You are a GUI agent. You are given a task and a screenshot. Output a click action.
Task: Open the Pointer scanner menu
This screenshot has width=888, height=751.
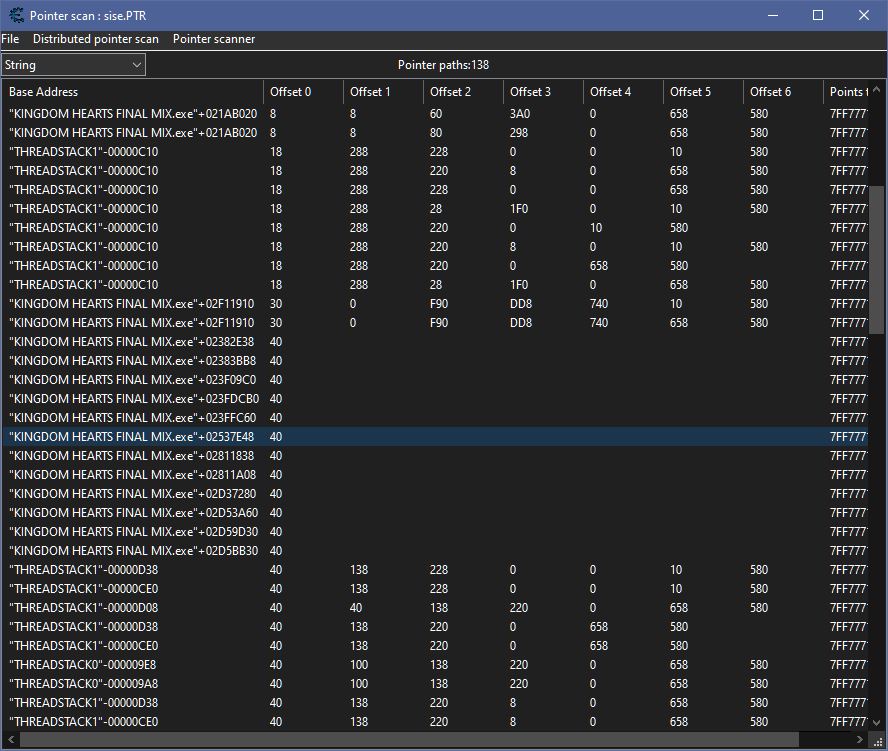[x=213, y=39]
